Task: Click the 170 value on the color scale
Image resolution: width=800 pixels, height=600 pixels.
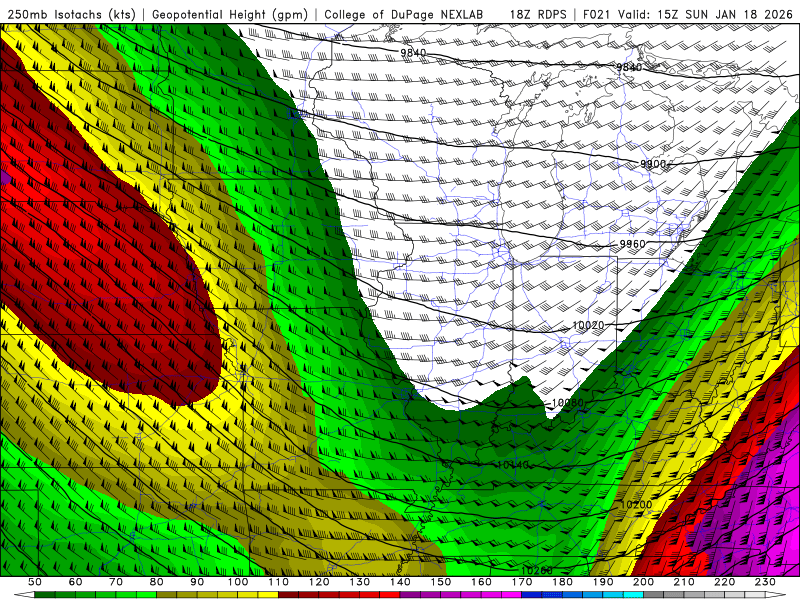Action: 521,582
